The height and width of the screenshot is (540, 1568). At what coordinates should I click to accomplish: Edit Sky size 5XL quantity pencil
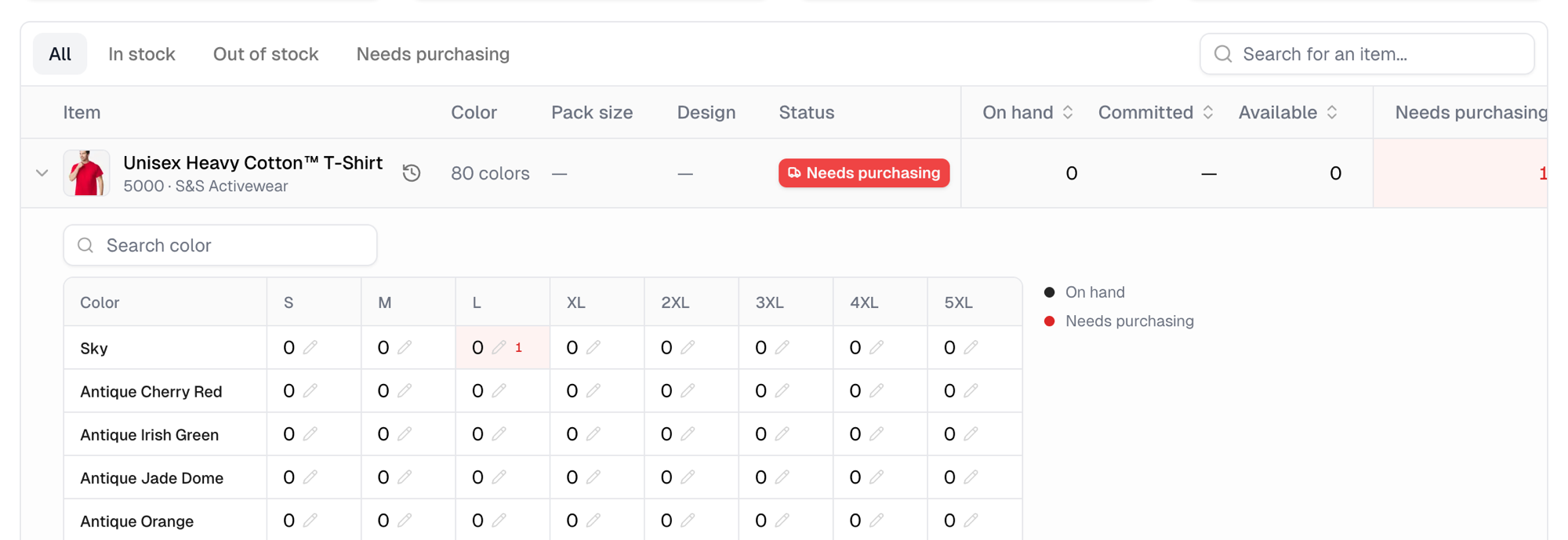click(971, 347)
